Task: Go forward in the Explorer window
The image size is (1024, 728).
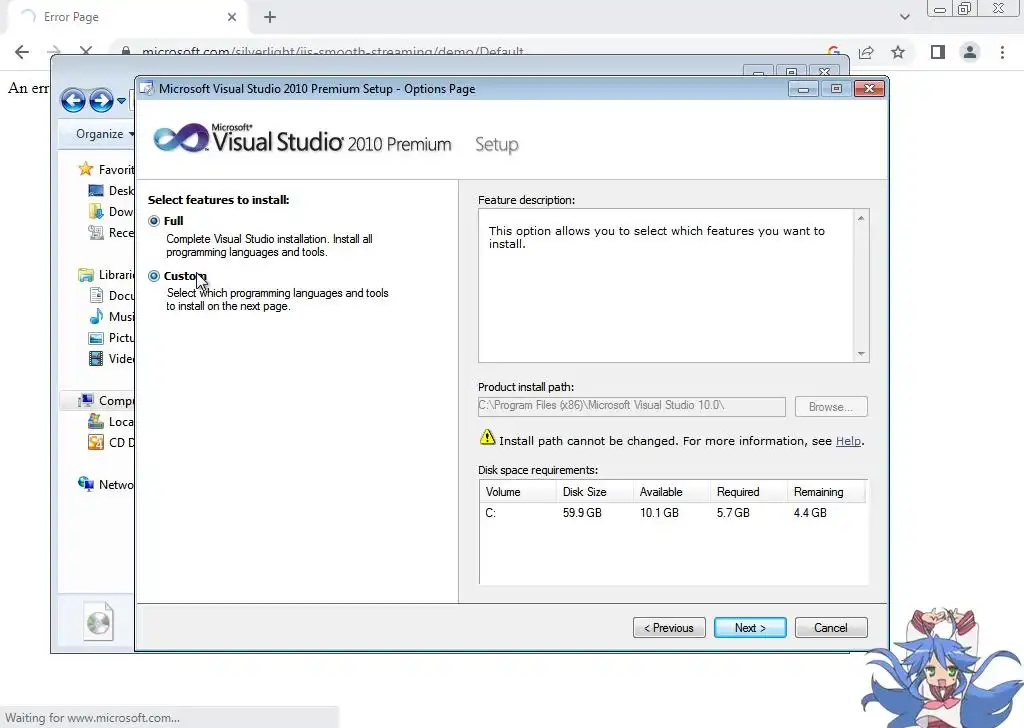Action: pos(101,101)
